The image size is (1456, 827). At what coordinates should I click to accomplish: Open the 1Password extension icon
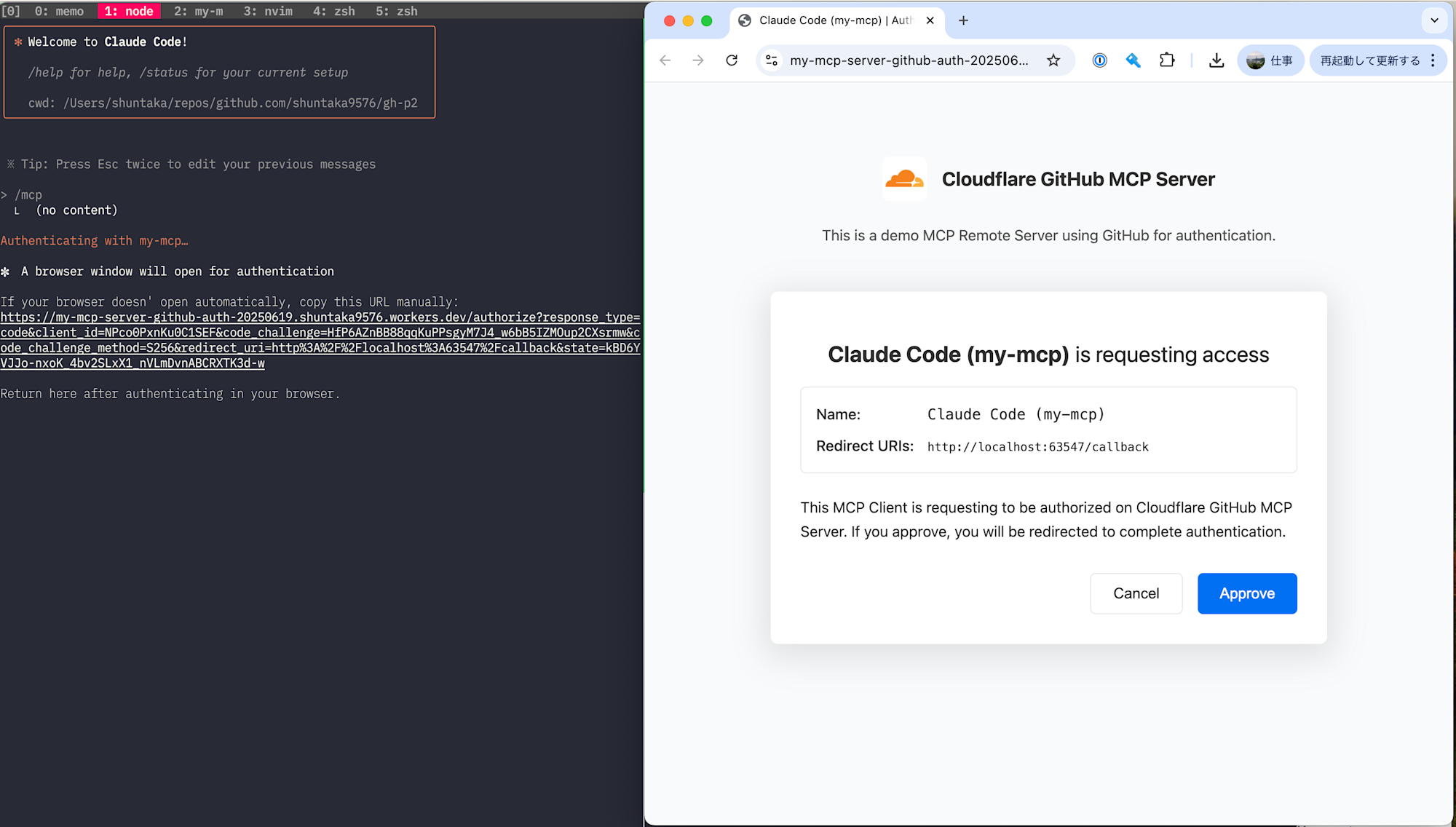point(1100,60)
